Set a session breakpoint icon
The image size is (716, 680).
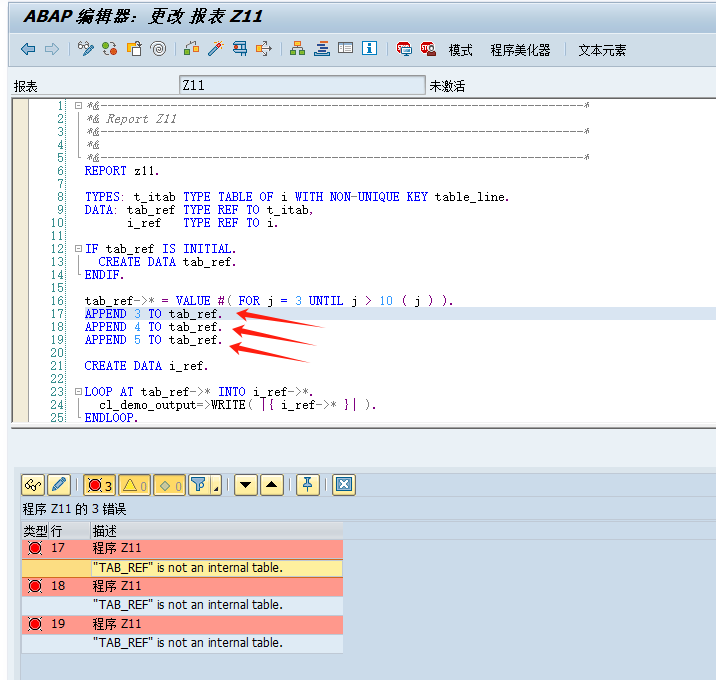click(x=404, y=48)
